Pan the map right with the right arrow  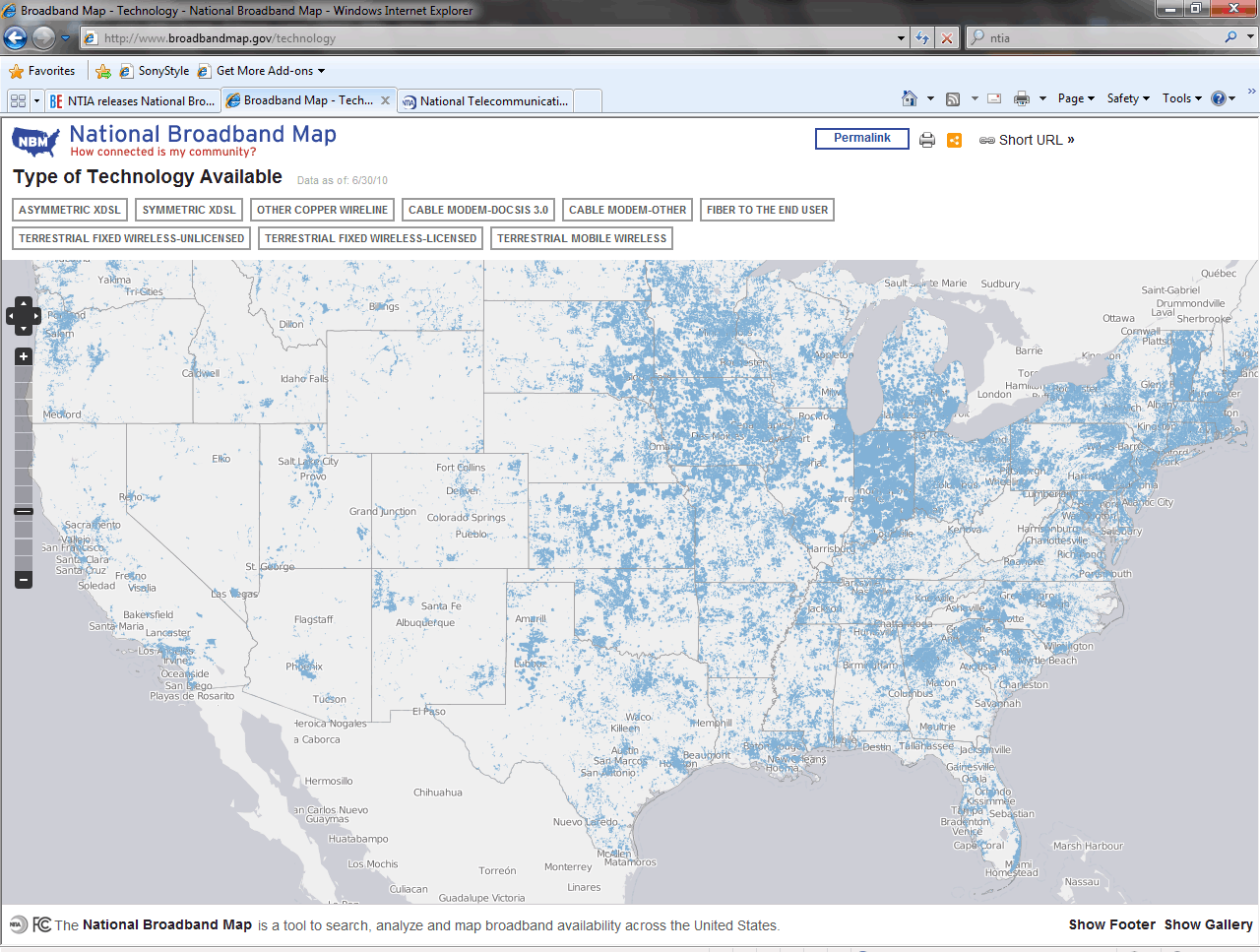point(35,316)
